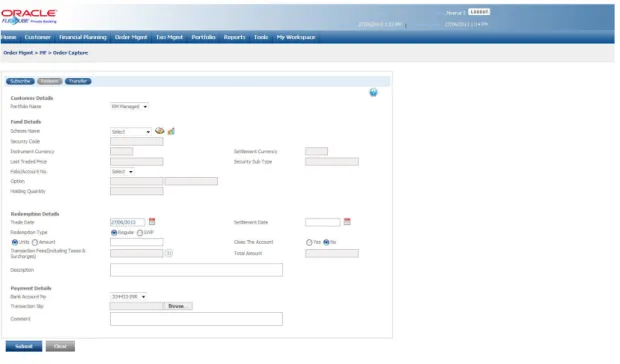Image resolution: width=620 pixels, height=364 pixels.
Task: Open the Portfolio Name dropdown
Action: point(129,107)
